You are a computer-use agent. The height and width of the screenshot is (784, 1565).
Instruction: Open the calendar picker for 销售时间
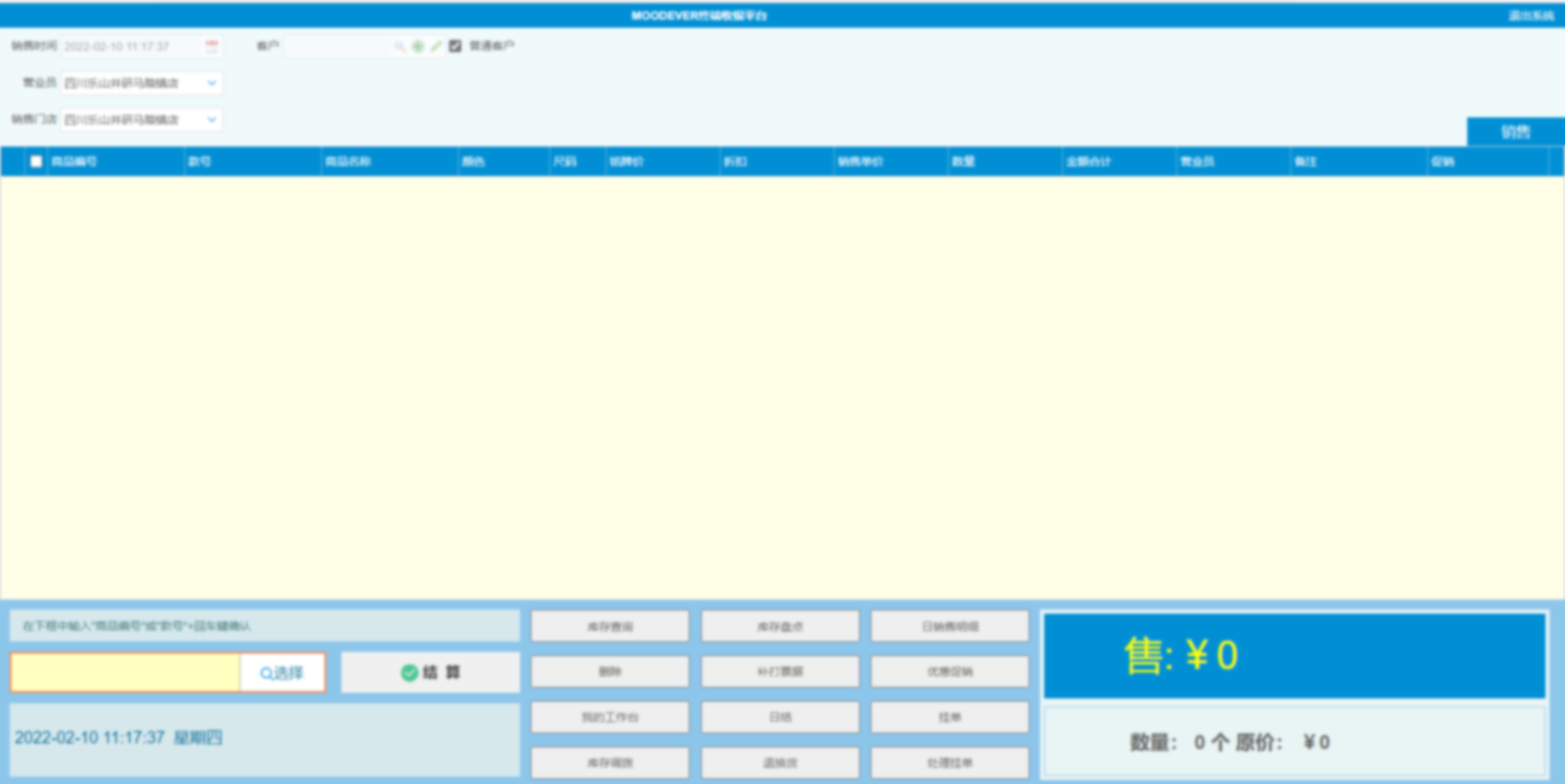tap(212, 46)
